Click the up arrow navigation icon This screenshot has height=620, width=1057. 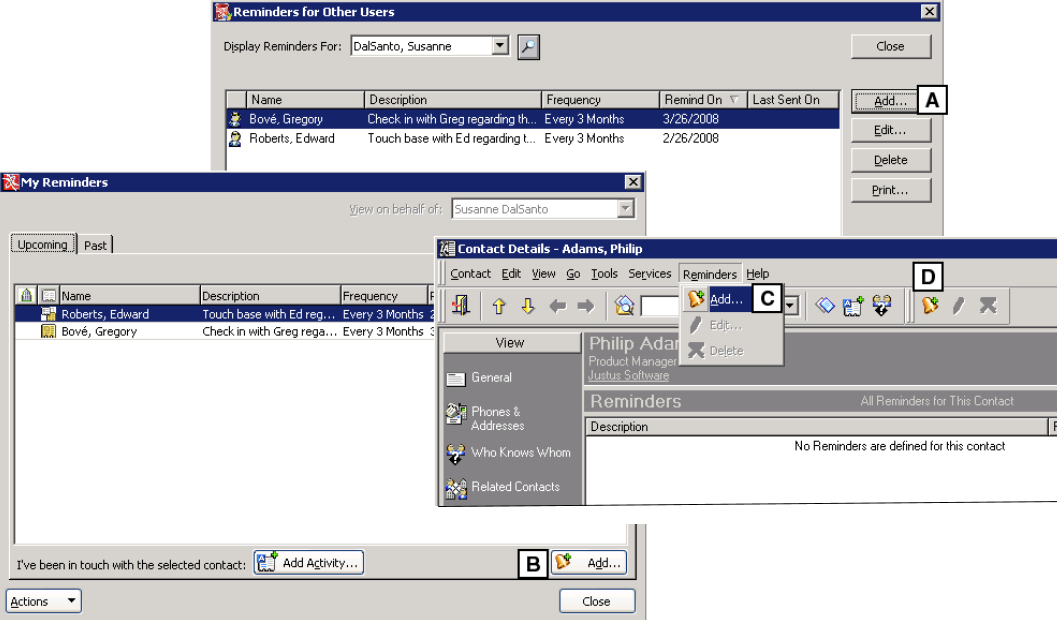[500, 305]
